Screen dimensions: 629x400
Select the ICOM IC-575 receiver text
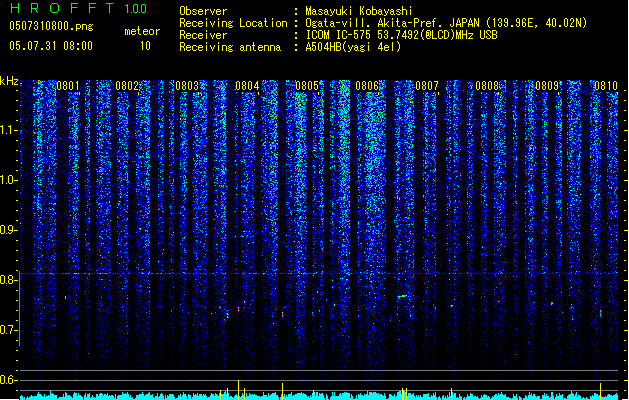402,35
